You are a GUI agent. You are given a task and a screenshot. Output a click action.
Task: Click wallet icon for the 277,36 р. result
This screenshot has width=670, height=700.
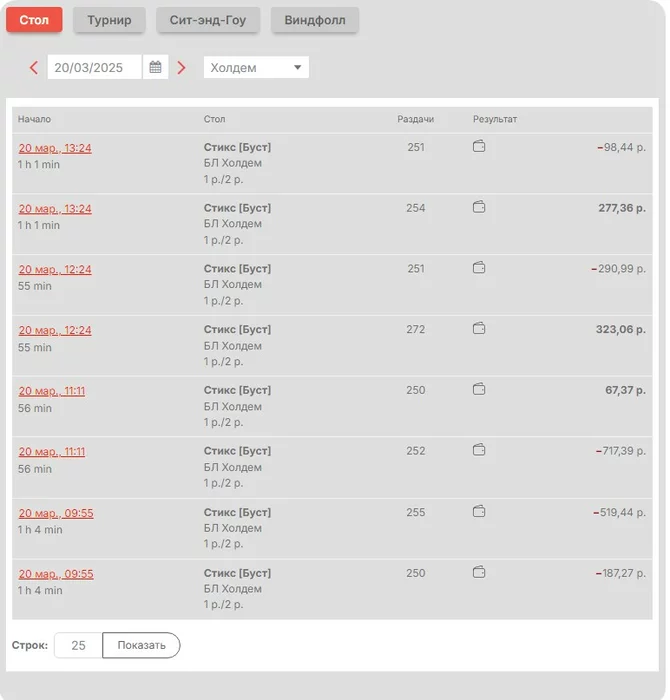[x=479, y=208]
